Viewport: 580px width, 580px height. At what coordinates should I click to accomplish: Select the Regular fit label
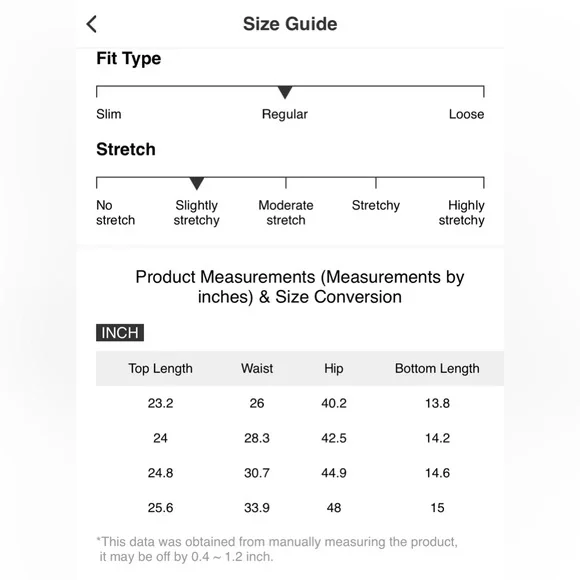click(x=285, y=114)
